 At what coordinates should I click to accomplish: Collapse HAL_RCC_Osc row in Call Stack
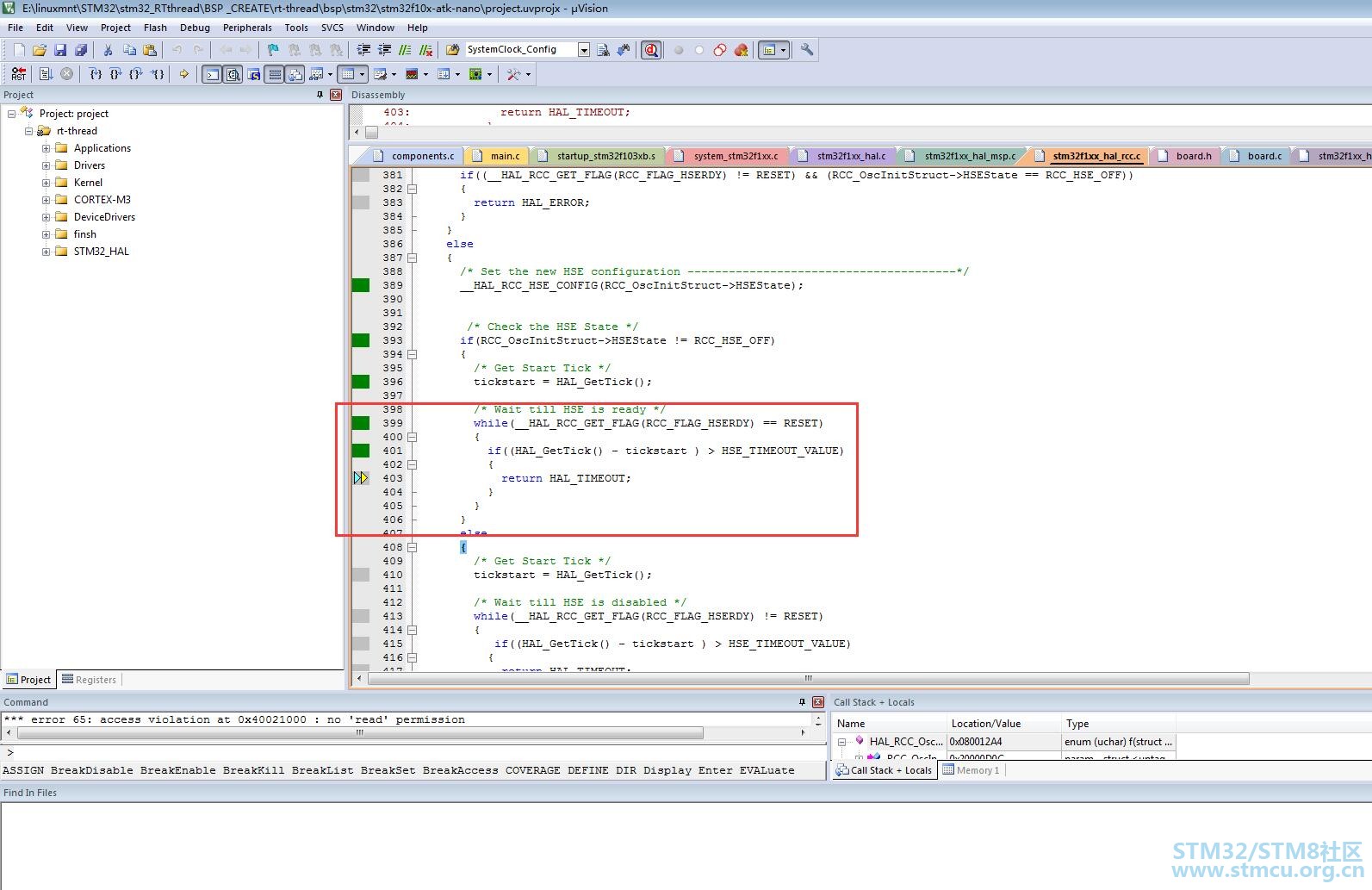[x=842, y=742]
